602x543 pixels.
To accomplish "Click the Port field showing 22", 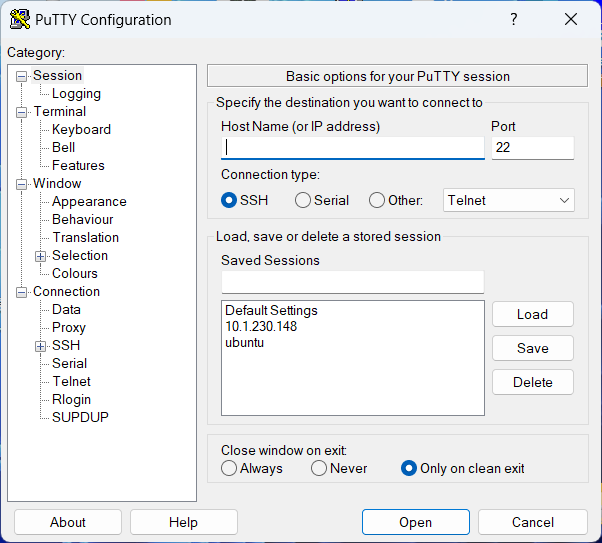I will (533, 148).
